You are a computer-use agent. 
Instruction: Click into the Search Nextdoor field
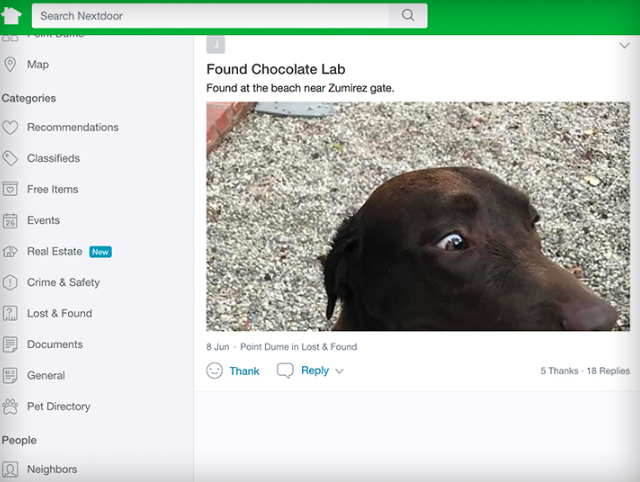[x=210, y=16]
